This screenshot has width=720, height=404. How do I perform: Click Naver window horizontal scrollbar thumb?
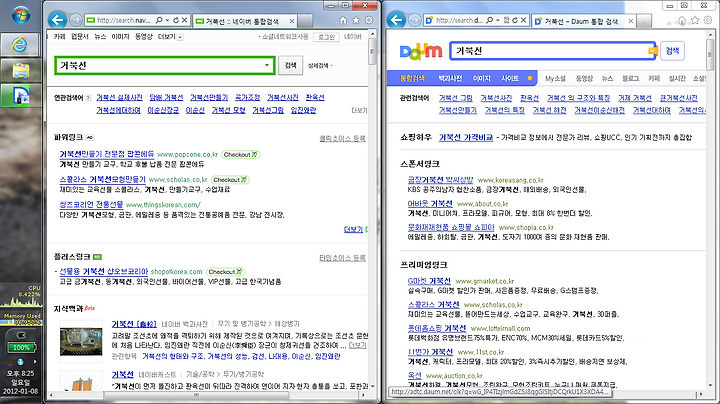(x=197, y=395)
